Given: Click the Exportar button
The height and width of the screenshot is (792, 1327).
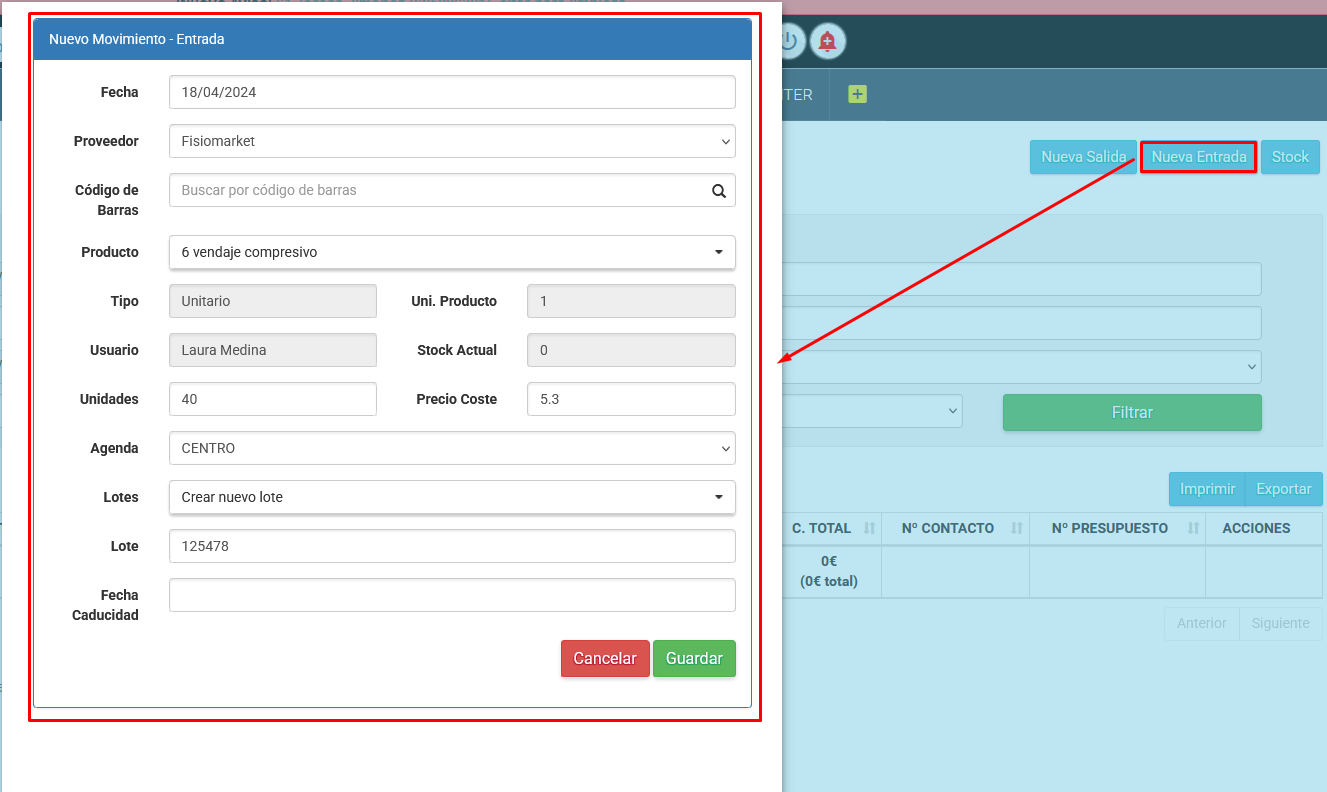Looking at the screenshot, I should [x=1283, y=489].
